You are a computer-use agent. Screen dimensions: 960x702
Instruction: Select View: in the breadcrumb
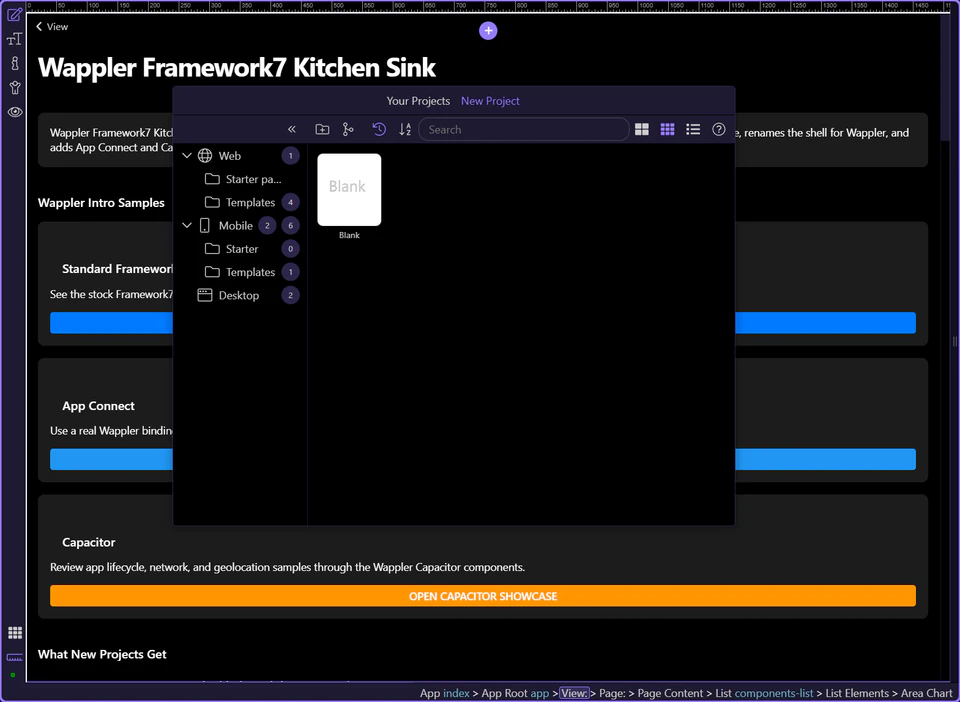pos(574,693)
